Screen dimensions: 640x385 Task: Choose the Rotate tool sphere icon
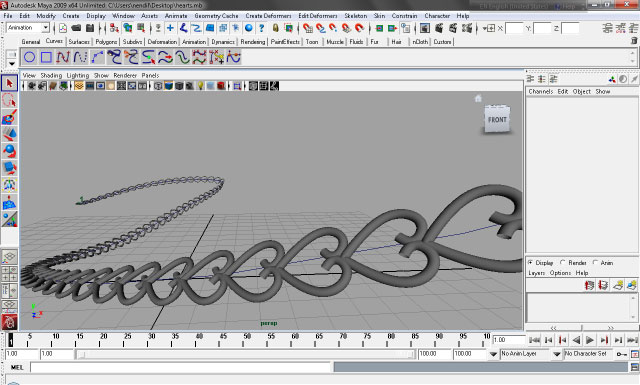pos(9,151)
